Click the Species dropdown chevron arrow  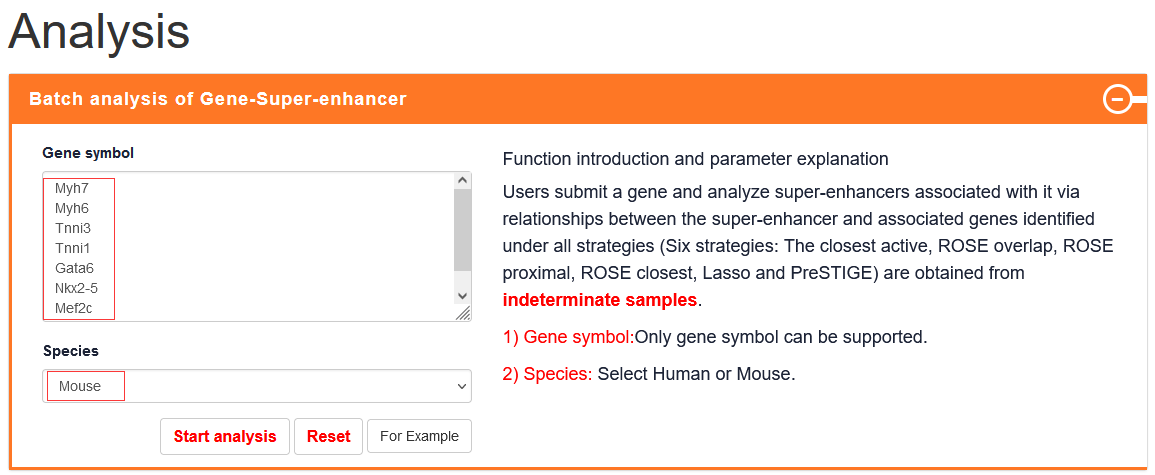click(x=462, y=386)
